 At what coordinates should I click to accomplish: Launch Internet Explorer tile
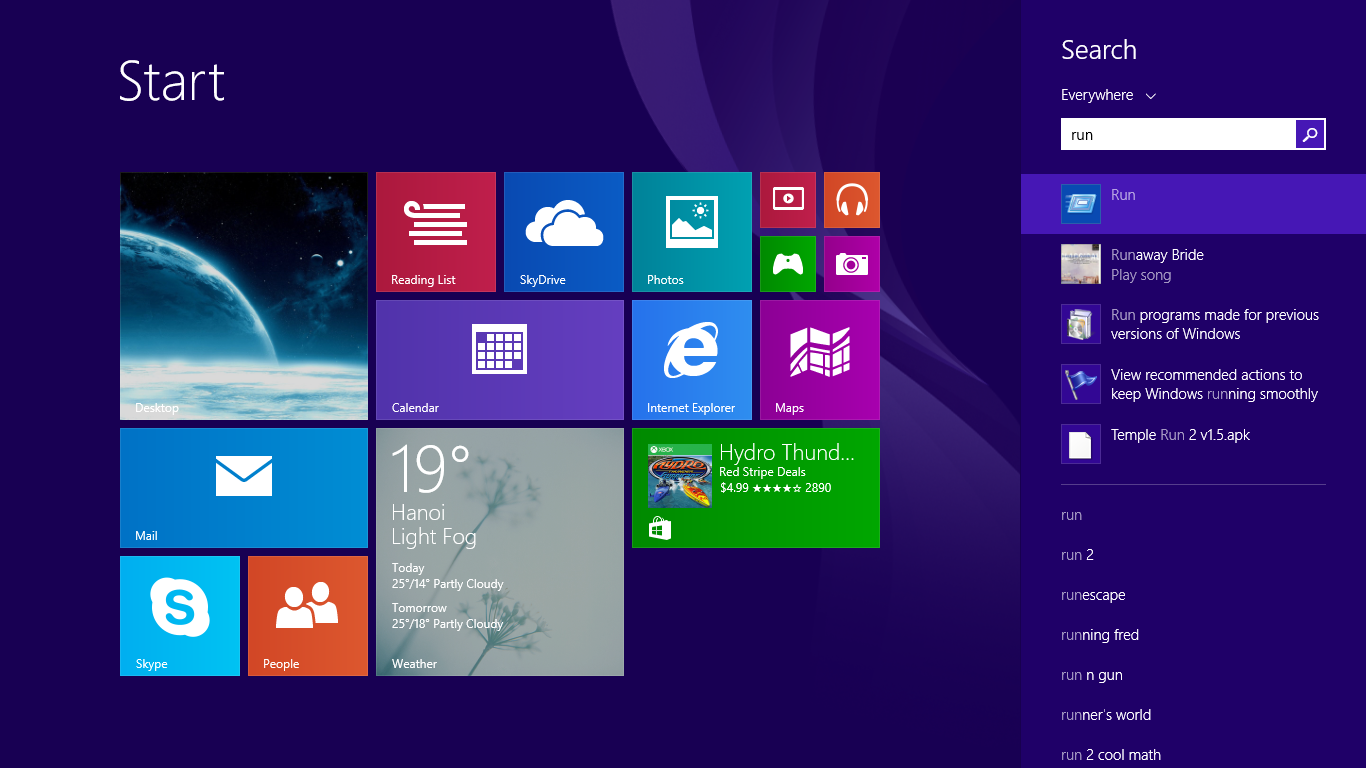[x=692, y=360]
